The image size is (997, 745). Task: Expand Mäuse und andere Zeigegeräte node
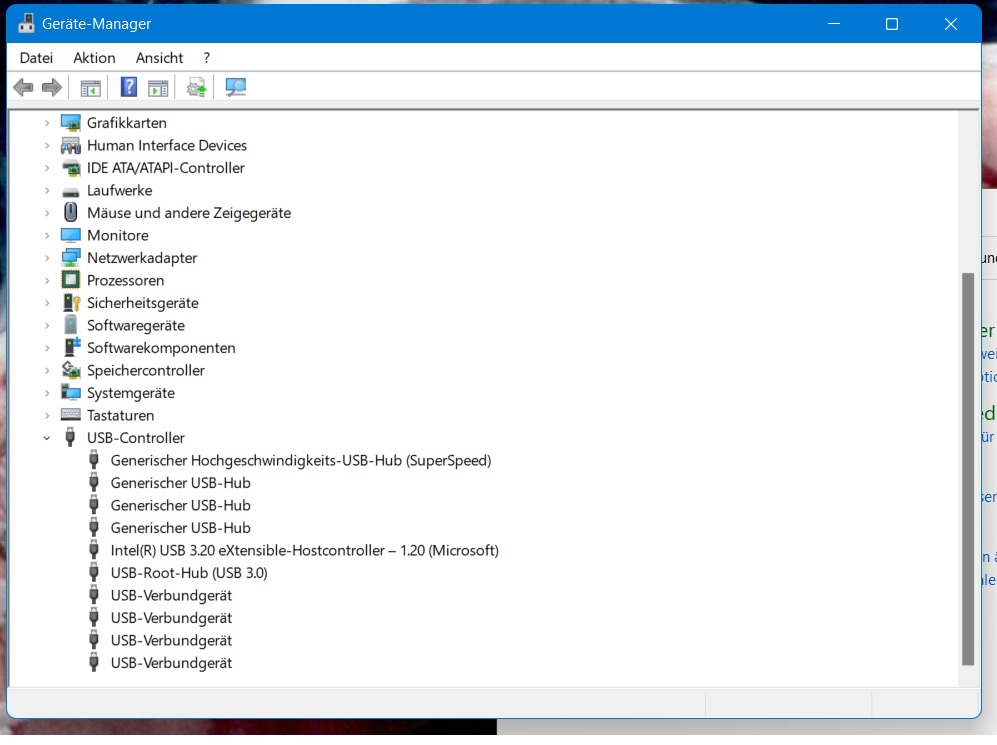[x=47, y=213]
